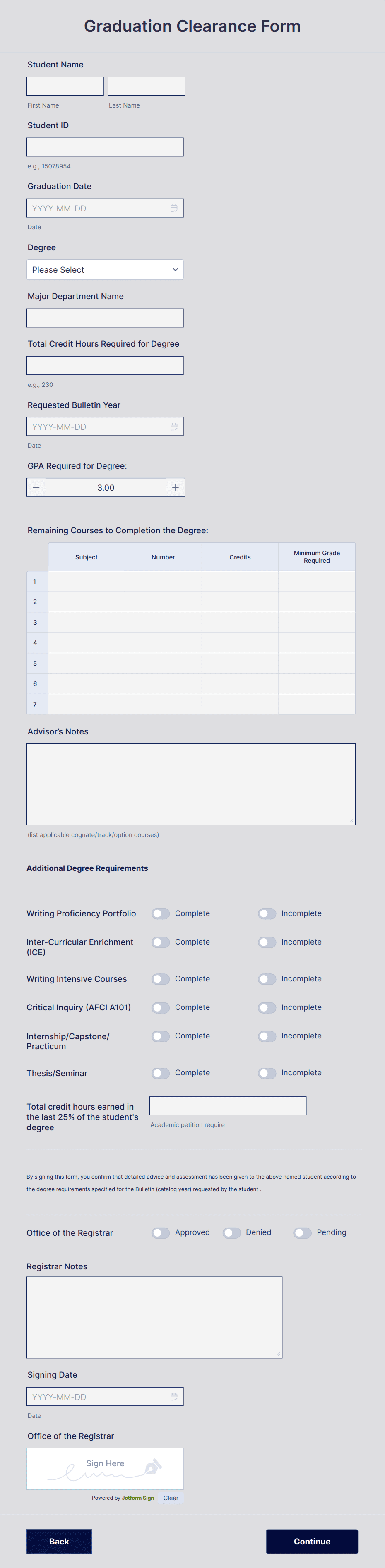
Task: Toggle Inter-Curricular Enrichment (ICE) to Incomplete
Action: (267, 942)
